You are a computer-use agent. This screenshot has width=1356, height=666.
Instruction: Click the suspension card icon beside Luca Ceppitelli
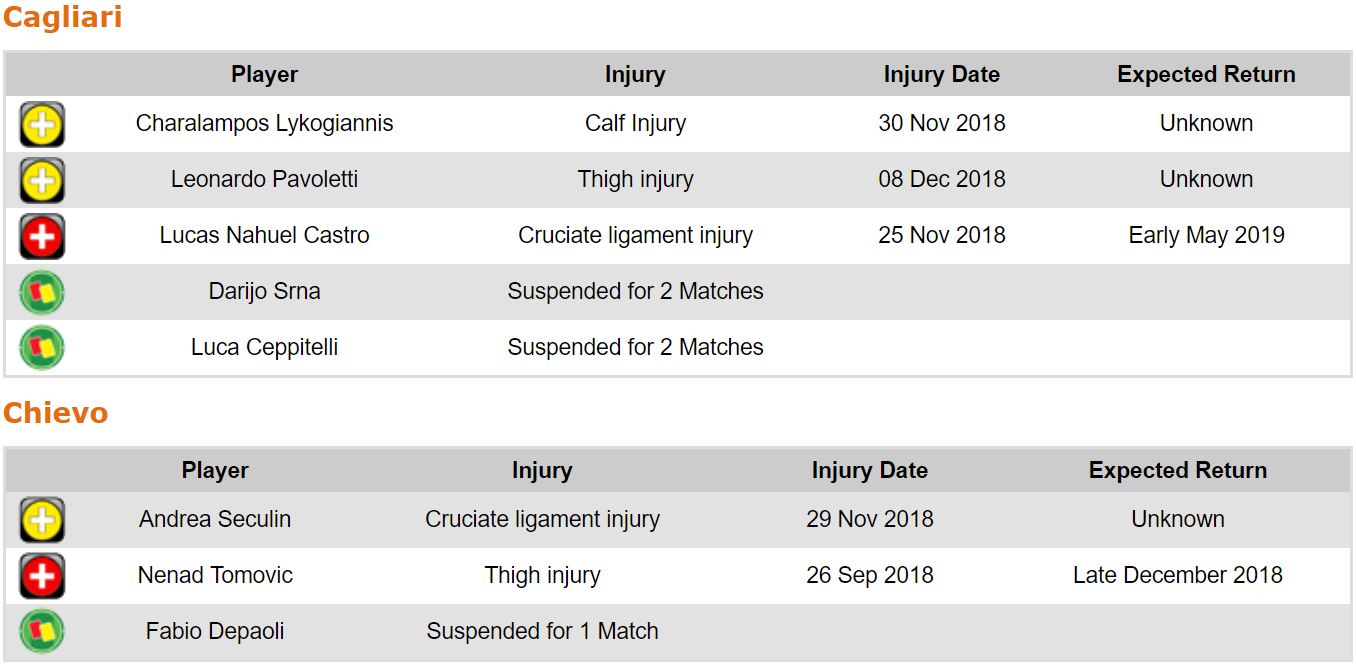click(42, 348)
